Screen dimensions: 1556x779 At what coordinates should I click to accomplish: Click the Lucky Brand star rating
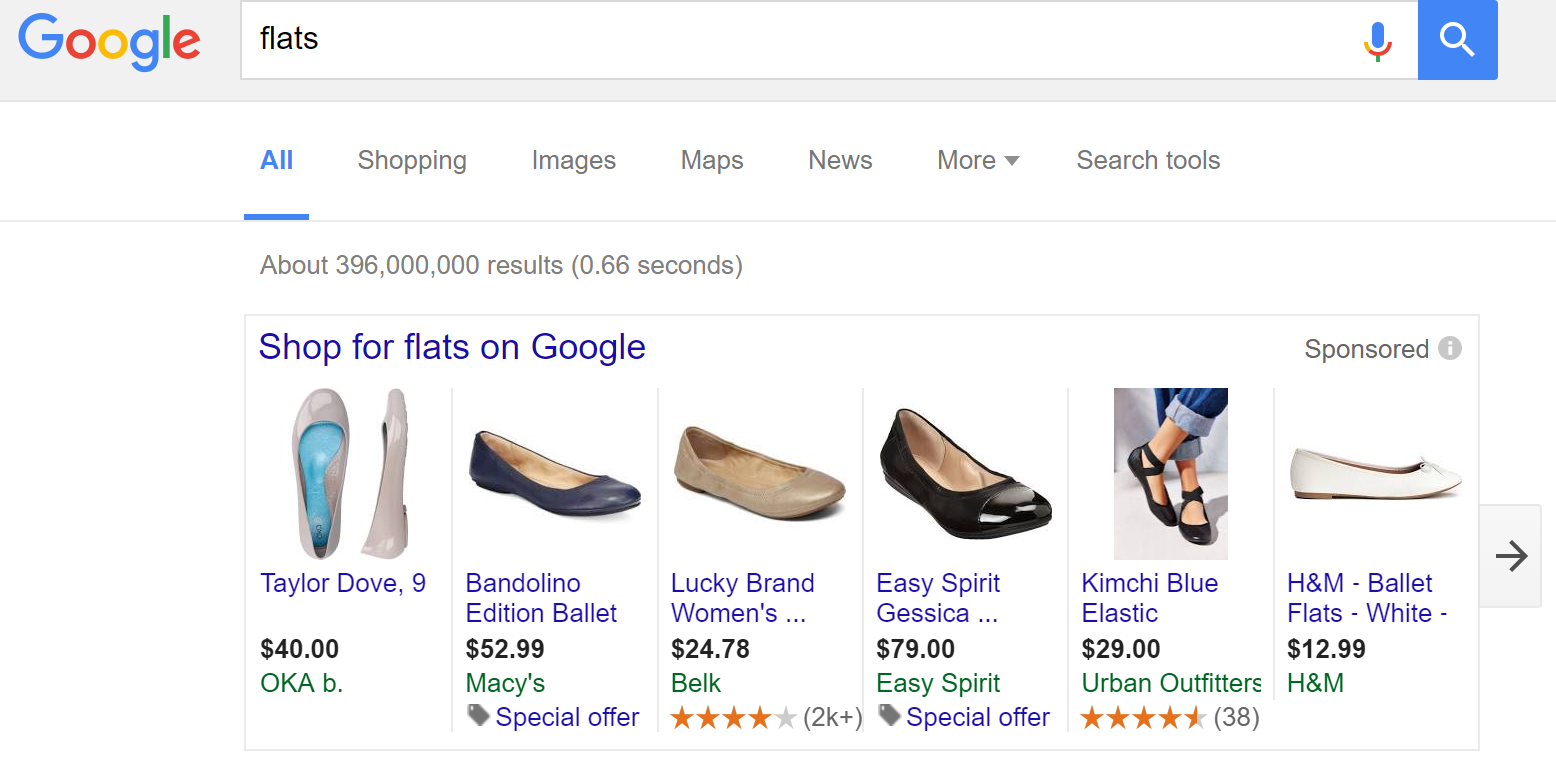[734, 718]
